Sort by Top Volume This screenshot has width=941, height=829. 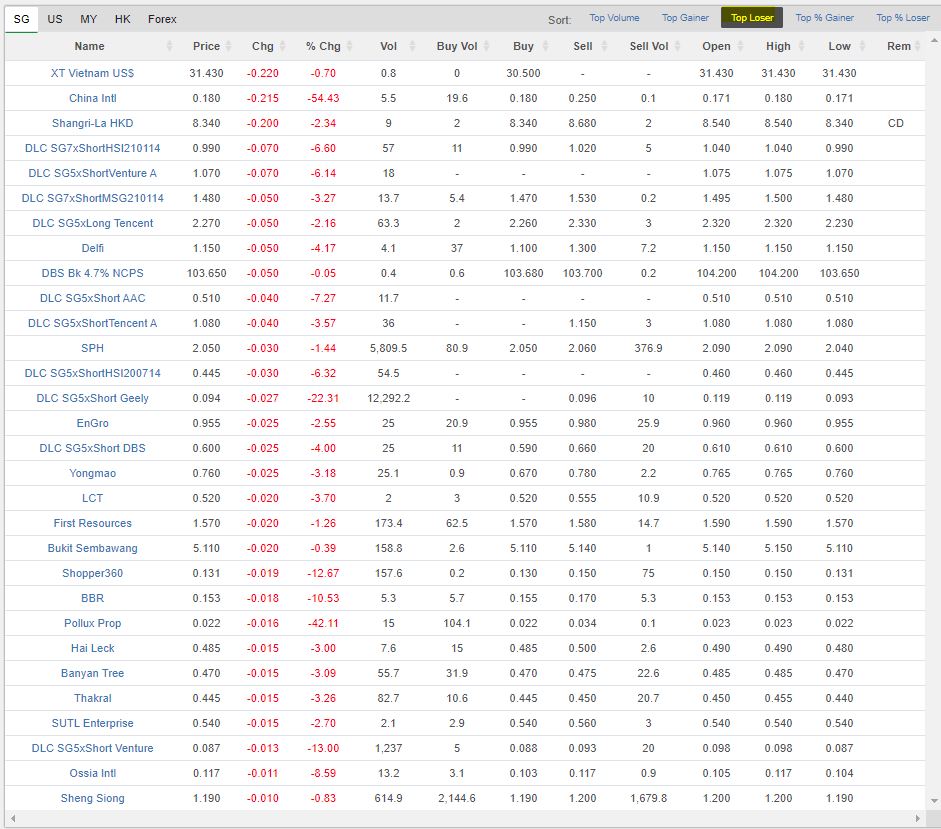click(x=614, y=18)
